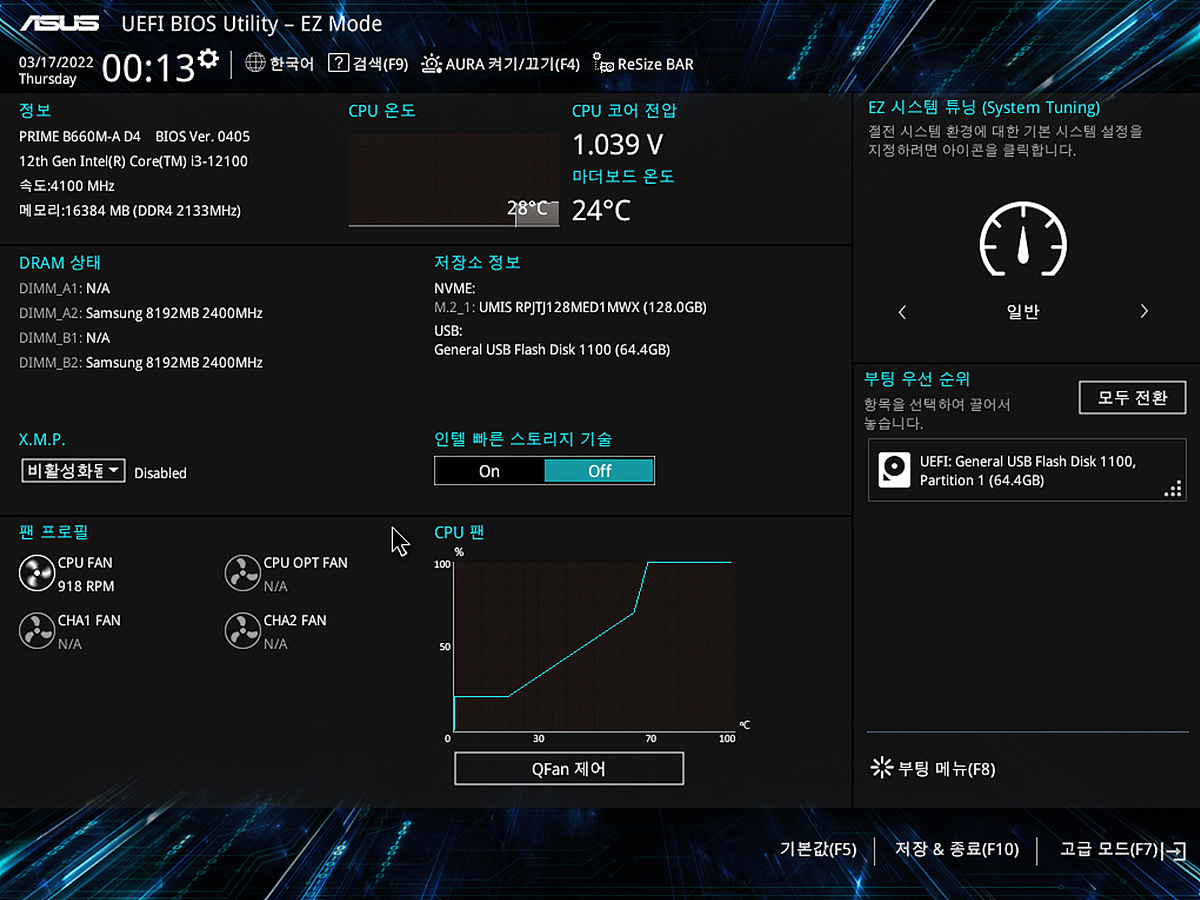Open the X.M.P. 비활성화됨 dropdown
The image size is (1200, 900).
point(73,471)
